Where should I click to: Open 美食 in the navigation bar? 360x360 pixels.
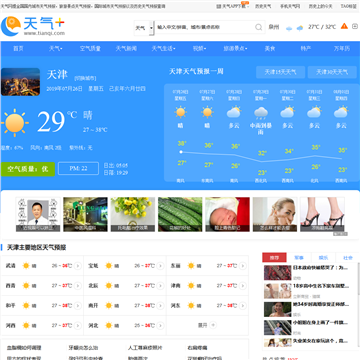[270, 48]
